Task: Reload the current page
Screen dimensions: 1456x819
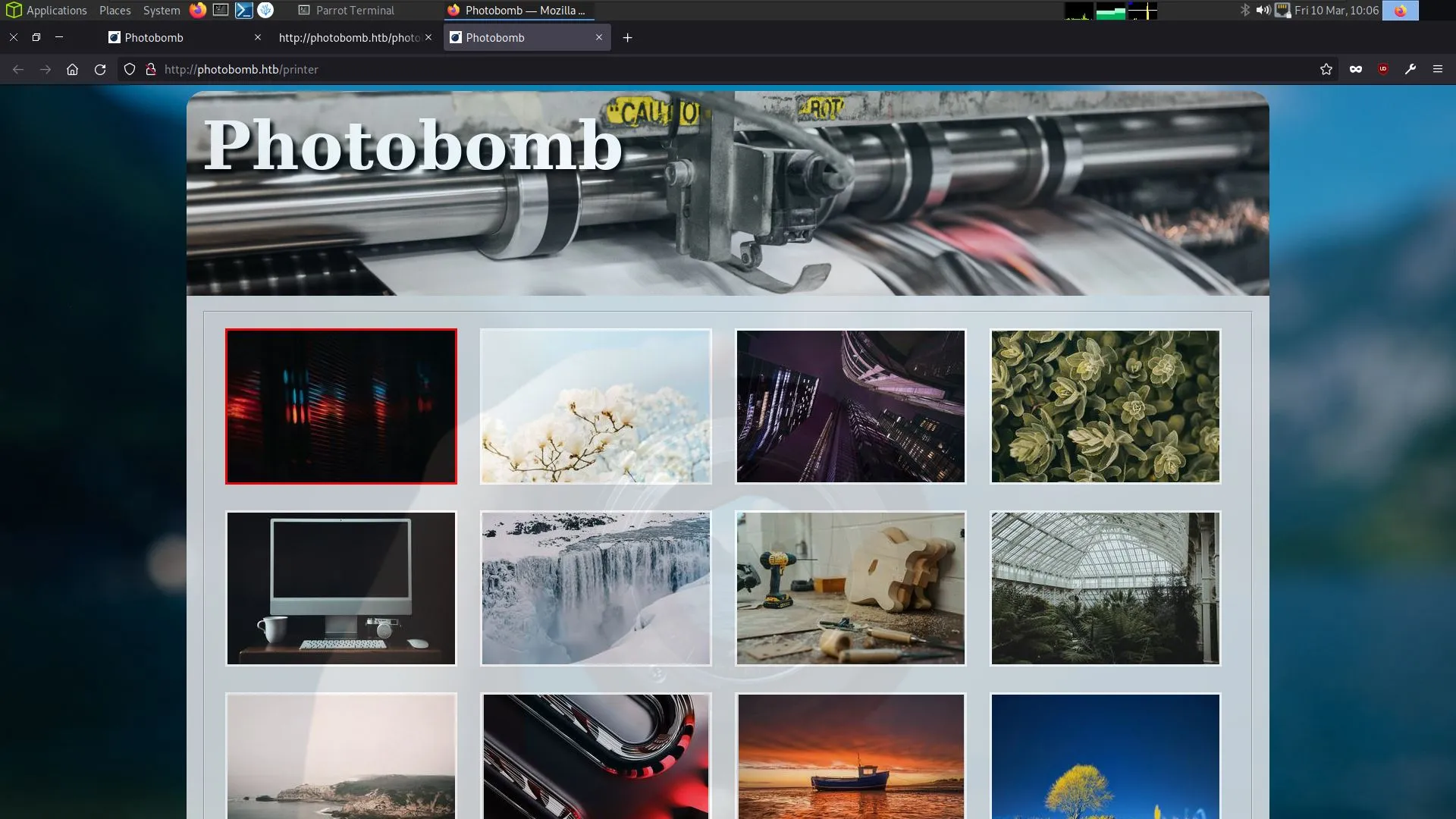Action: tap(99, 69)
